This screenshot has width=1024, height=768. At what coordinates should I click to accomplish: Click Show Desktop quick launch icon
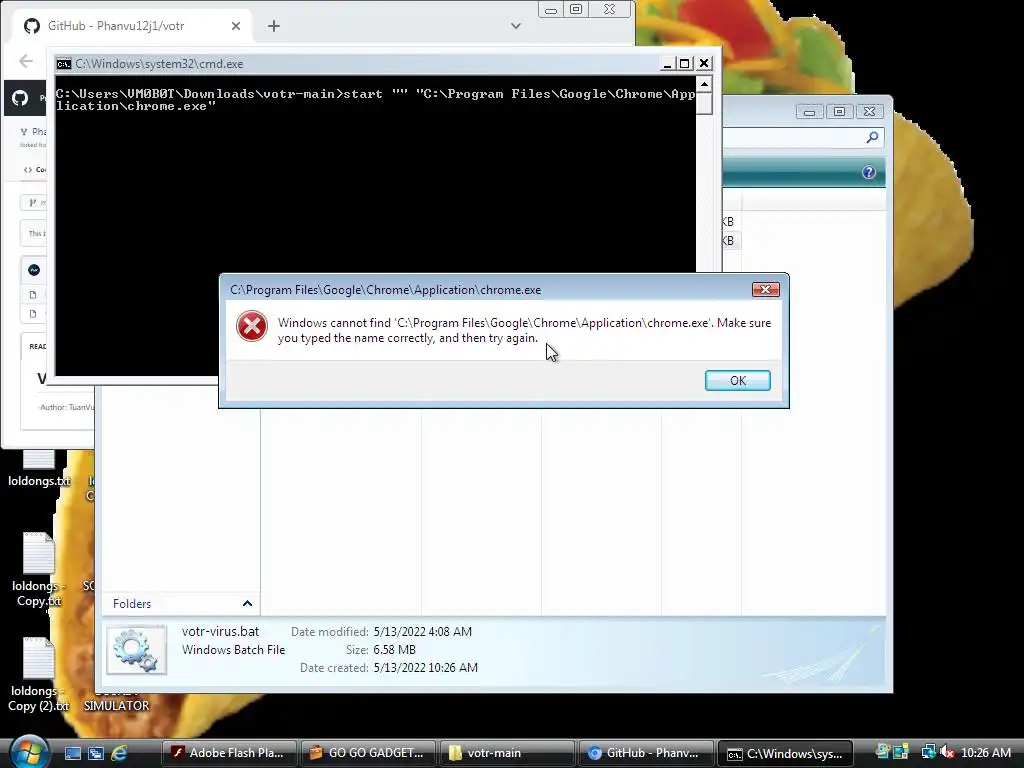72,753
